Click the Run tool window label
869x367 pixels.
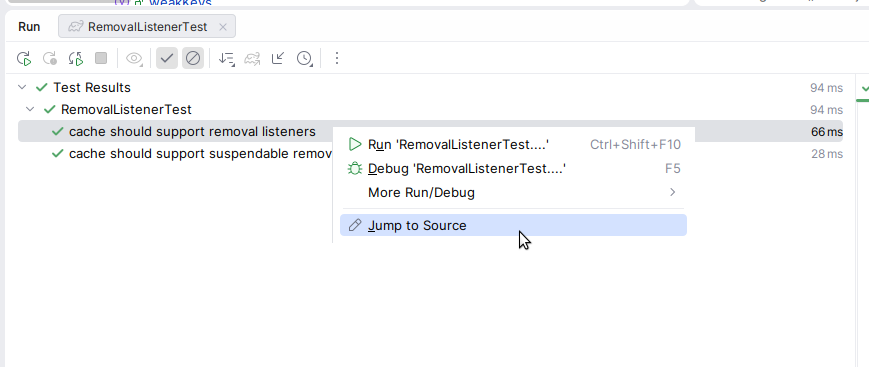click(x=29, y=27)
